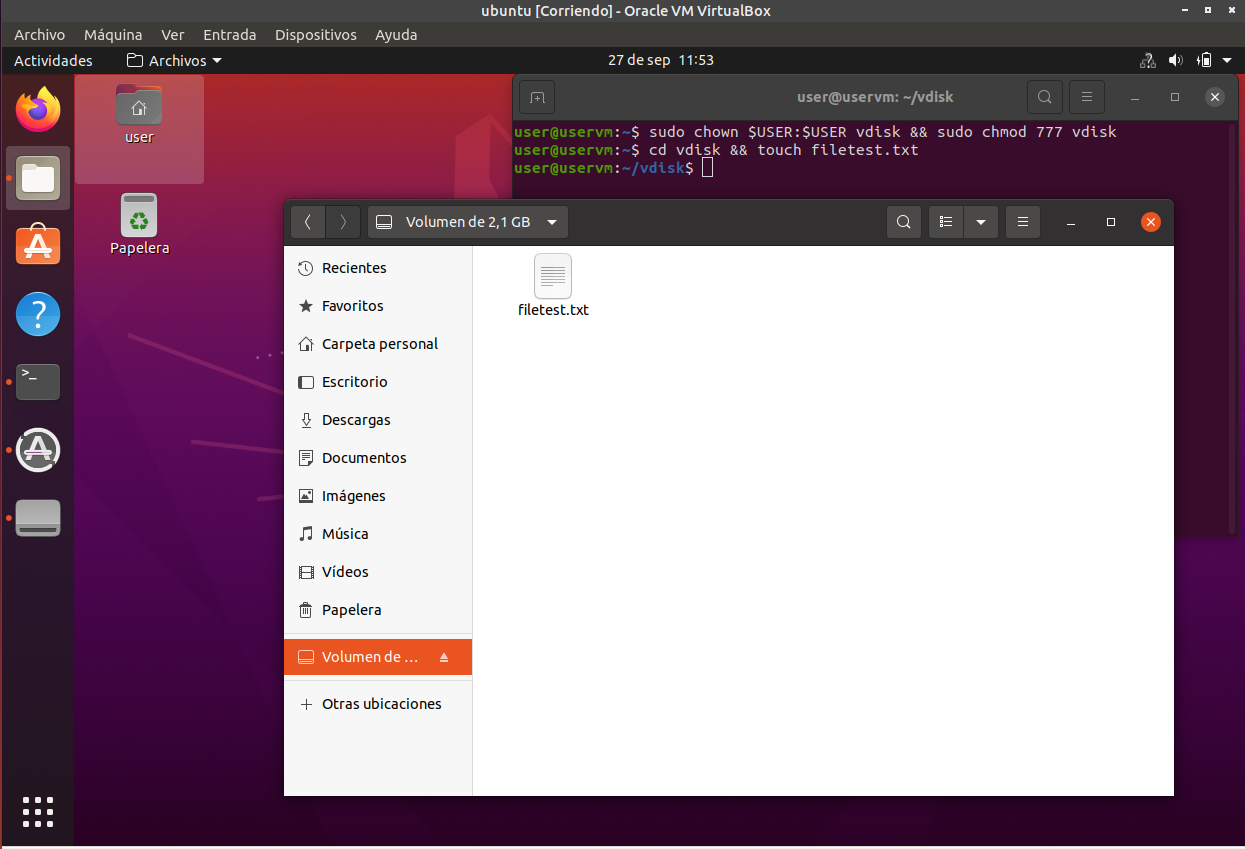1245x849 pixels.
Task: Click the volume speaker icon in top bar
Action: coord(1176,60)
